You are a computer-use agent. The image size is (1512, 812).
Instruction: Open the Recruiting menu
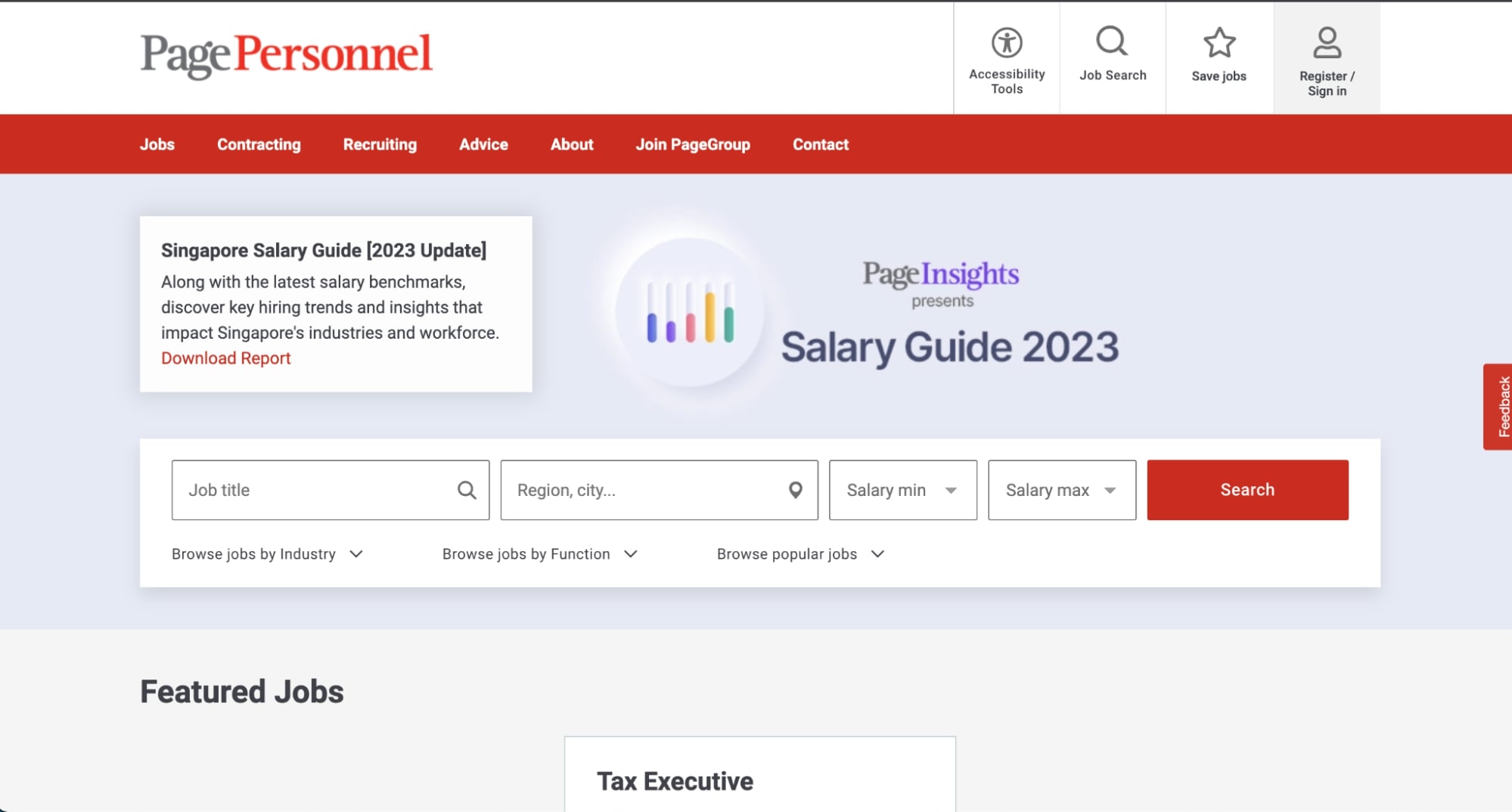(x=380, y=144)
